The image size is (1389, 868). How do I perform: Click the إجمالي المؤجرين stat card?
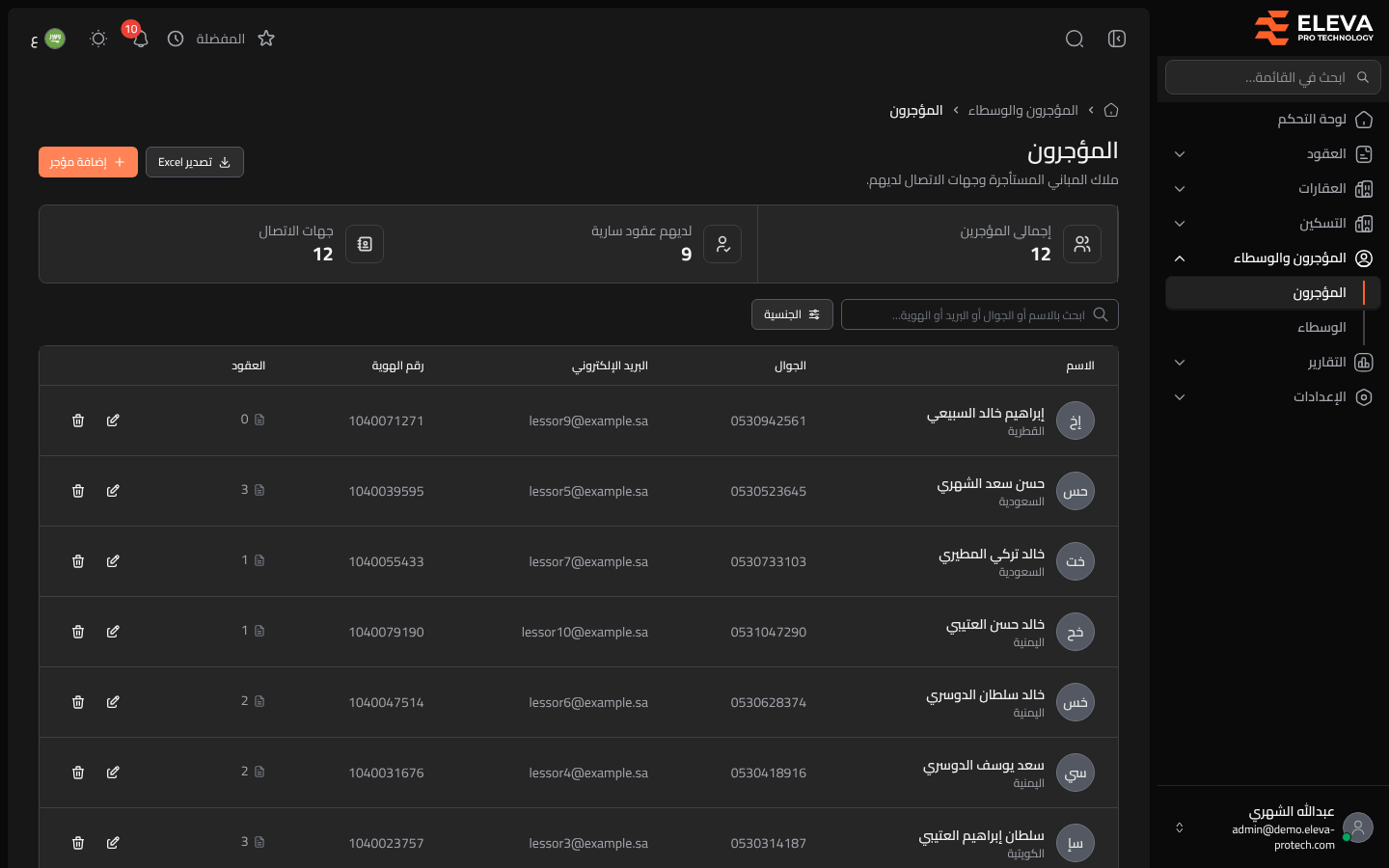[x=939, y=244]
